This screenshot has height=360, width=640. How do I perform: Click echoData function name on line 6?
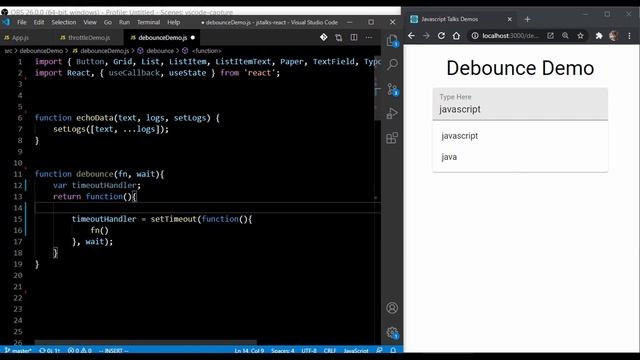tap(95, 118)
